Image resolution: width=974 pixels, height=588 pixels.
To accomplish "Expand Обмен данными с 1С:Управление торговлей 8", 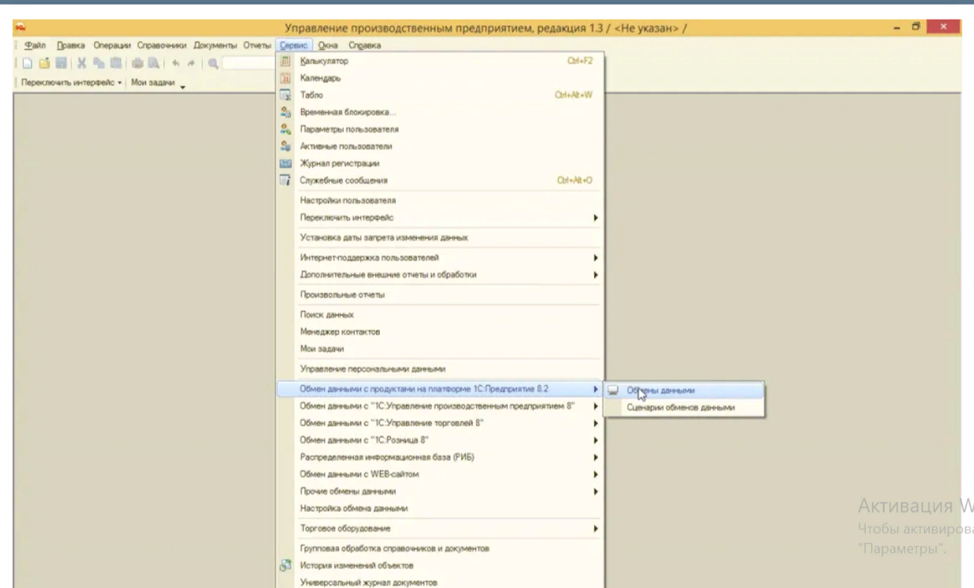I will pyautogui.click(x=595, y=423).
